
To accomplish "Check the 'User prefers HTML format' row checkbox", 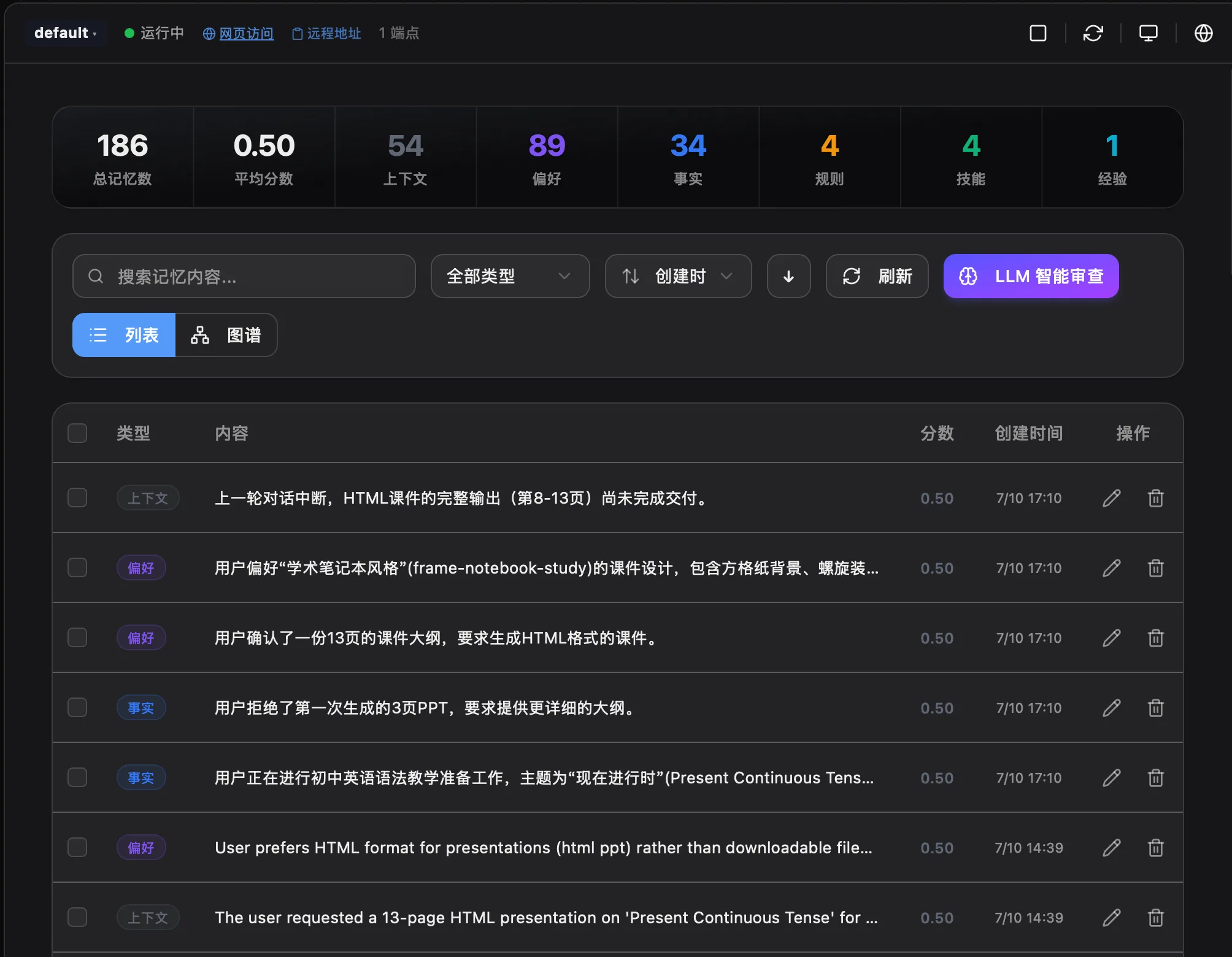I will pos(77,847).
